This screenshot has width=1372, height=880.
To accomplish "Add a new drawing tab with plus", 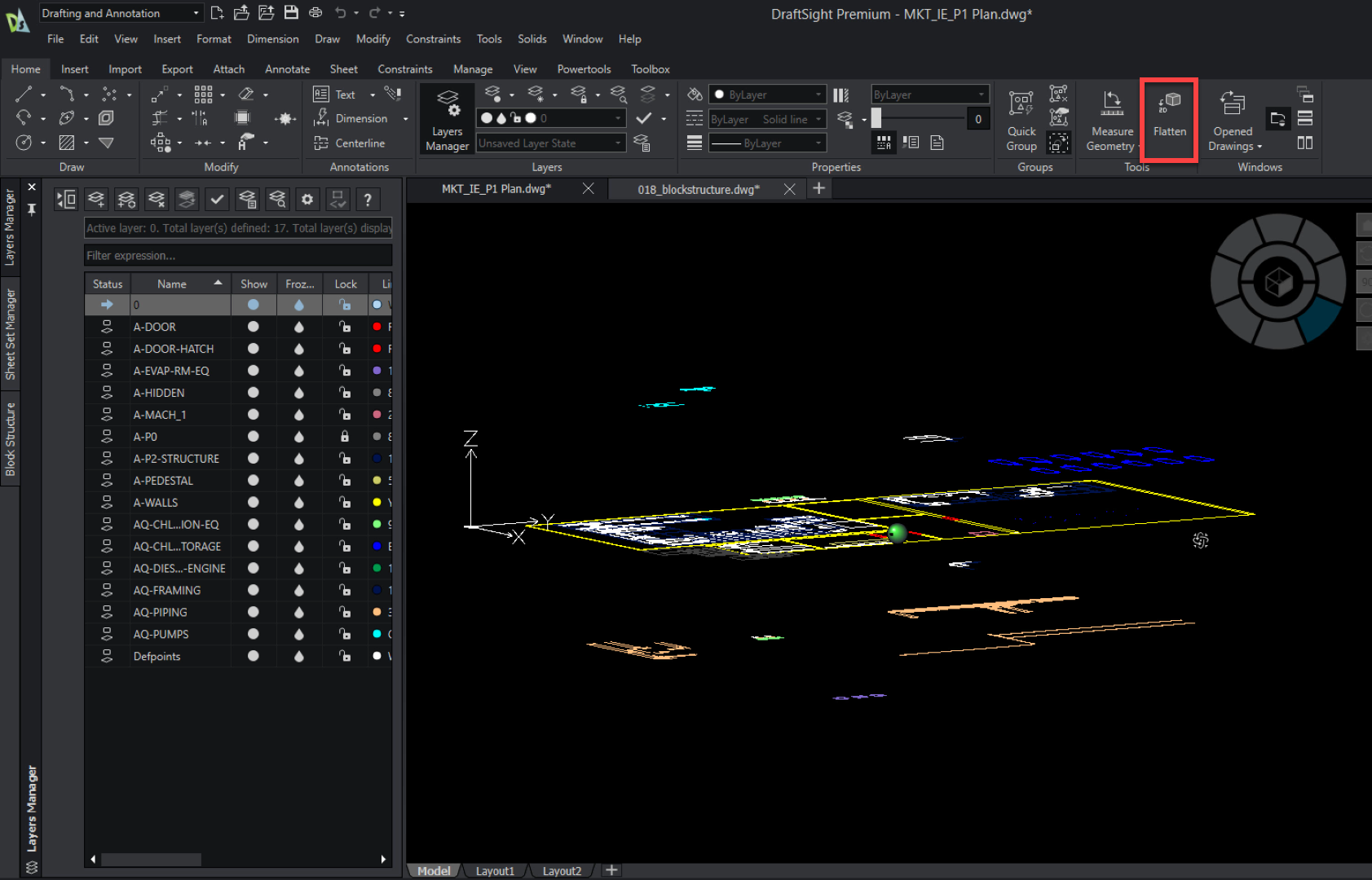I will 819,188.
